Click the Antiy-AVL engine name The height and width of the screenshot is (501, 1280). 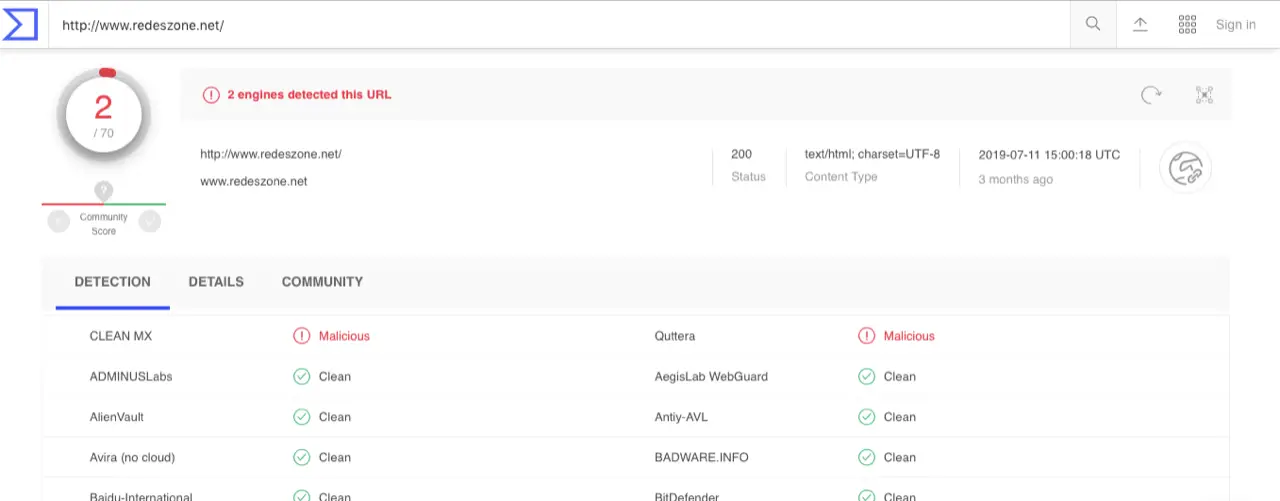(x=681, y=417)
